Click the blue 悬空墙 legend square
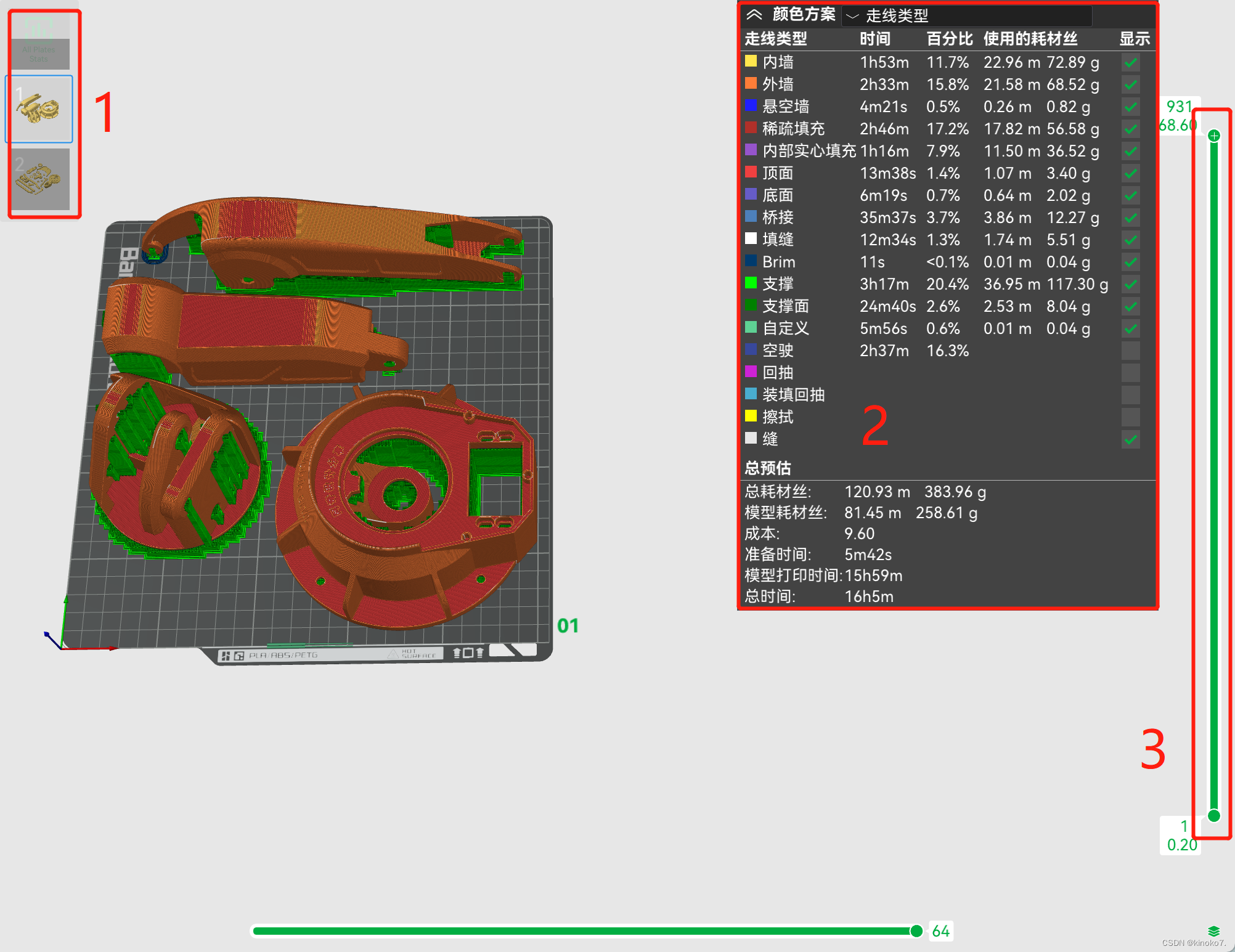 [x=751, y=105]
